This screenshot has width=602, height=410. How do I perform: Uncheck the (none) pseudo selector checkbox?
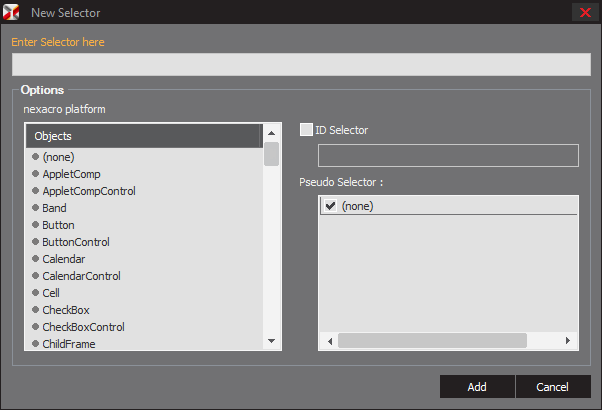pyautogui.click(x=330, y=206)
